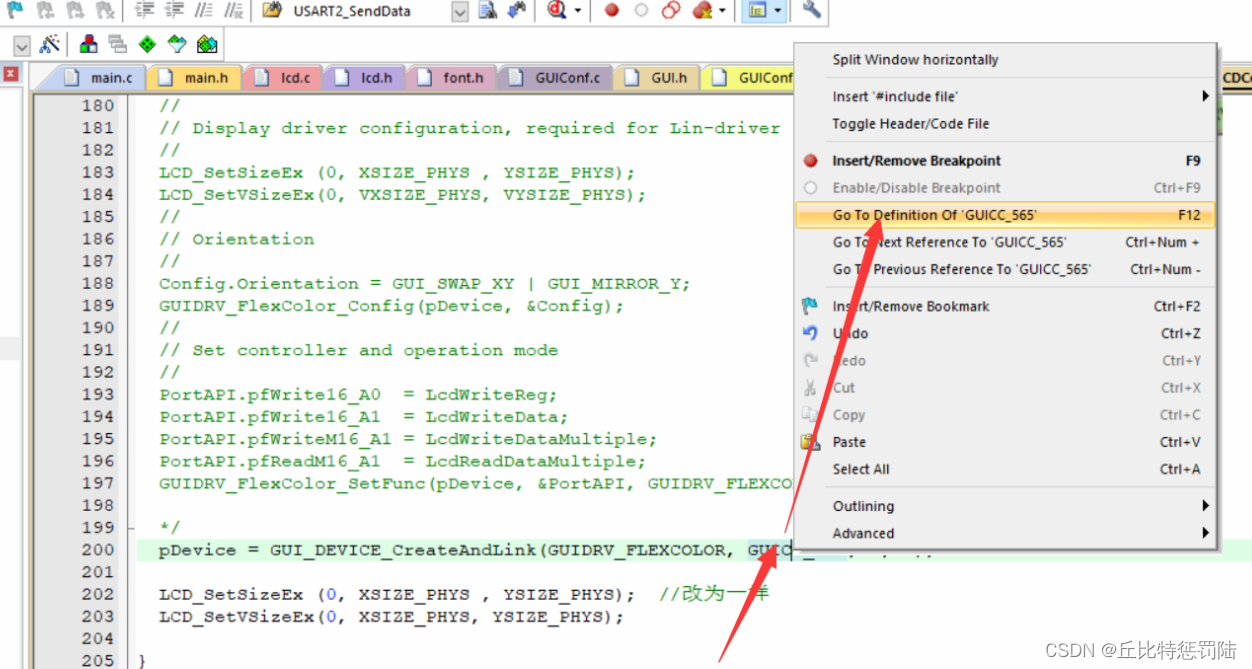Select Redo in context menu
The width and height of the screenshot is (1252, 669).
(x=1005, y=360)
